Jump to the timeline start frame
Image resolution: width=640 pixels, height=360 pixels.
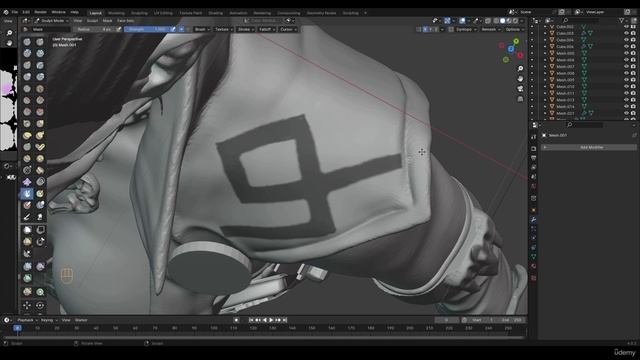[x=251, y=320]
